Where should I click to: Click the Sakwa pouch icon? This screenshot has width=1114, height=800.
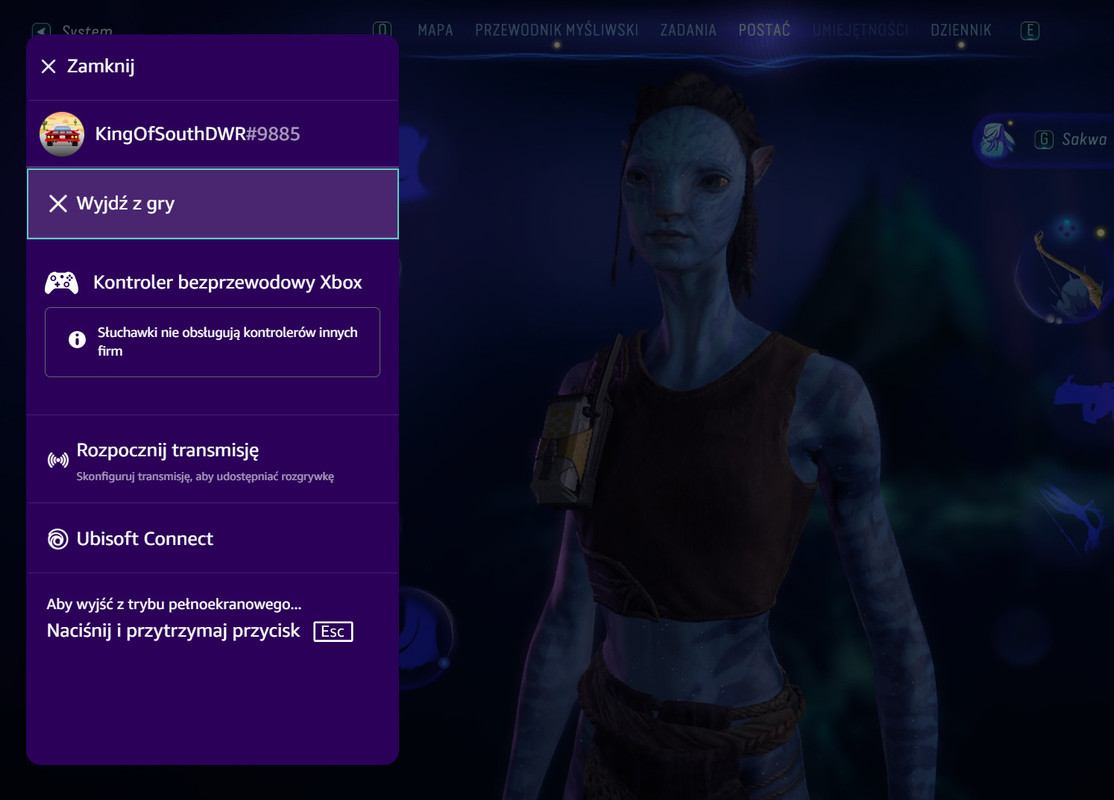[x=997, y=139]
